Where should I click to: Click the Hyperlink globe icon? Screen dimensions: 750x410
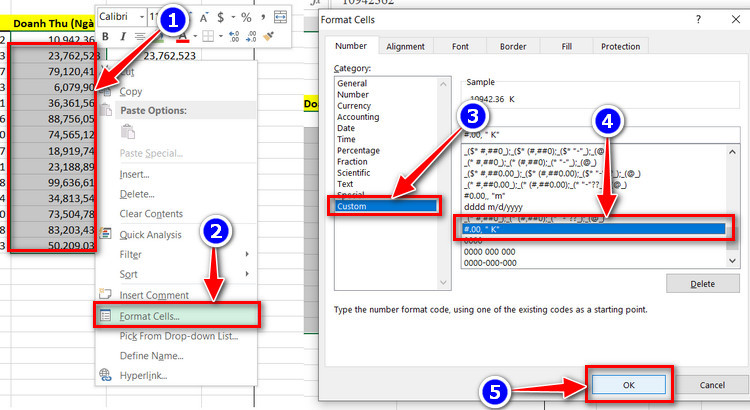click(x=105, y=375)
